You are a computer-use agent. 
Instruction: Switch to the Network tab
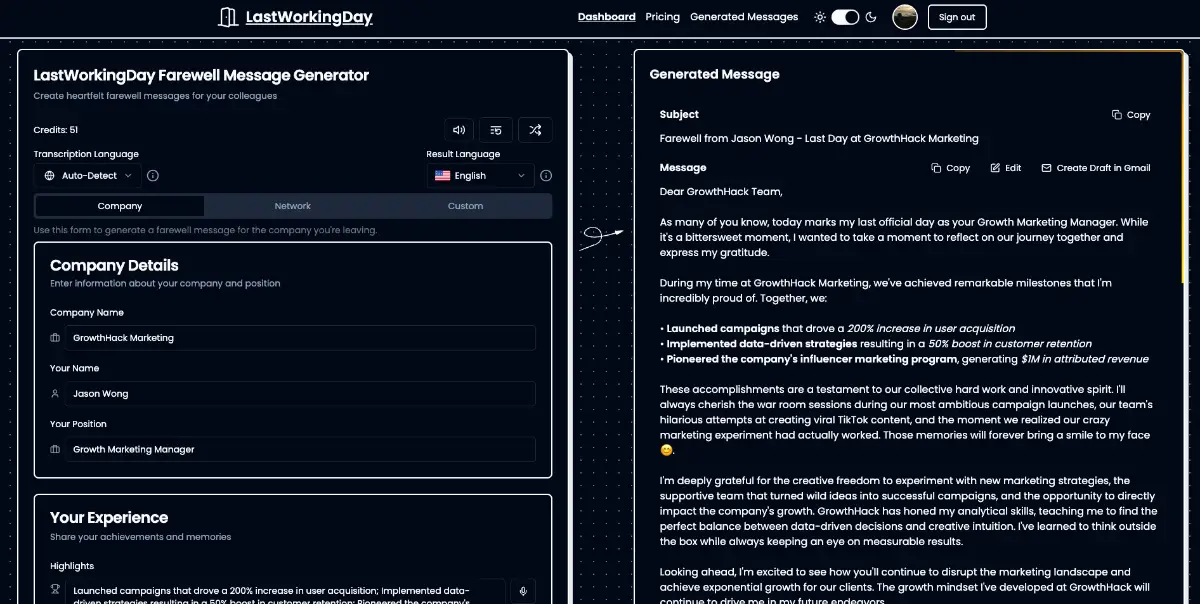(293, 206)
